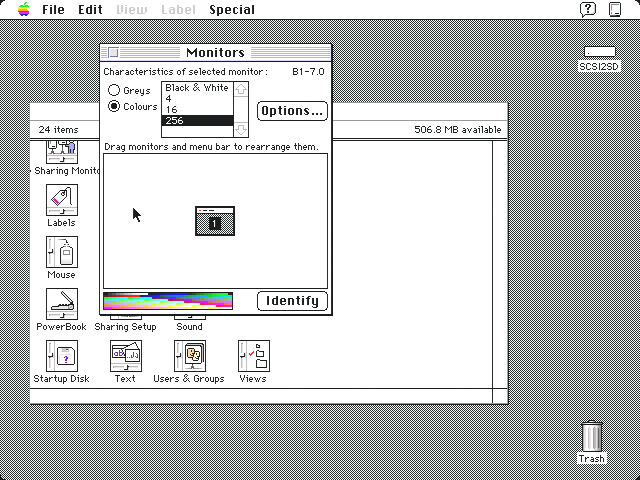The width and height of the screenshot is (640, 480).
Task: Select the Views control panel icon
Action: [x=254, y=356]
